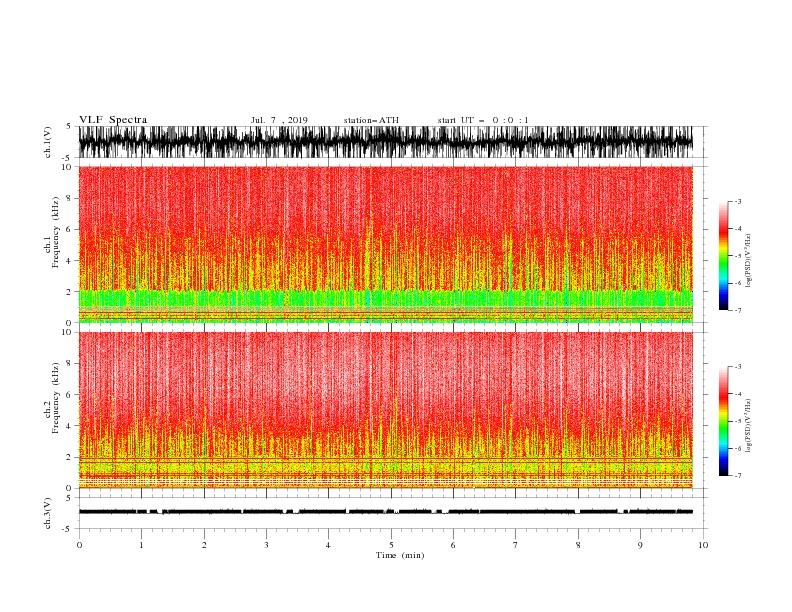Click the "-7" label on ch.1 colorbar
The height and width of the screenshot is (612, 792).
(x=738, y=310)
